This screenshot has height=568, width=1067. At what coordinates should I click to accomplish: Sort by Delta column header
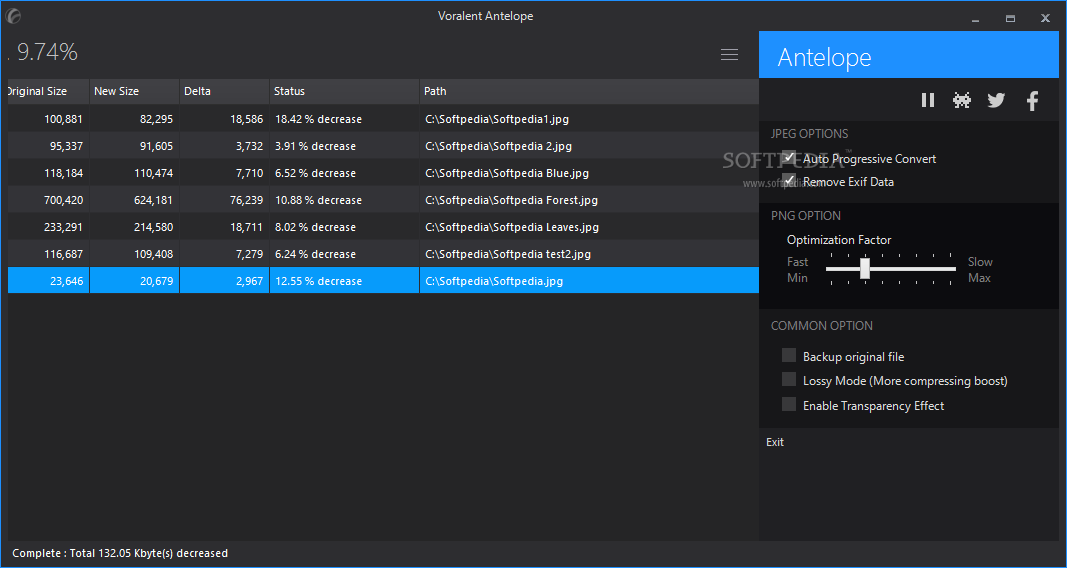coord(225,91)
